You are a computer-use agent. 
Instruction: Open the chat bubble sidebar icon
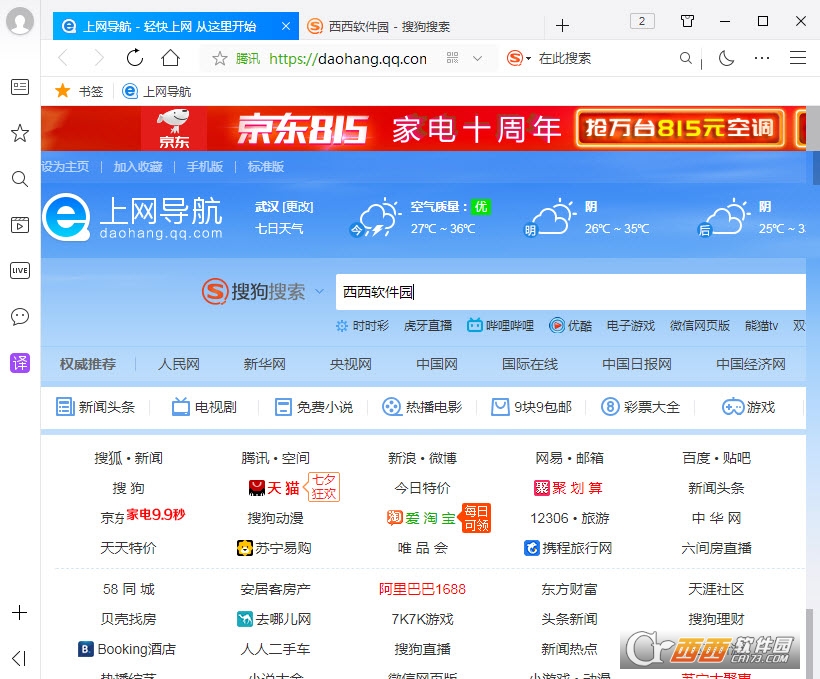20,316
